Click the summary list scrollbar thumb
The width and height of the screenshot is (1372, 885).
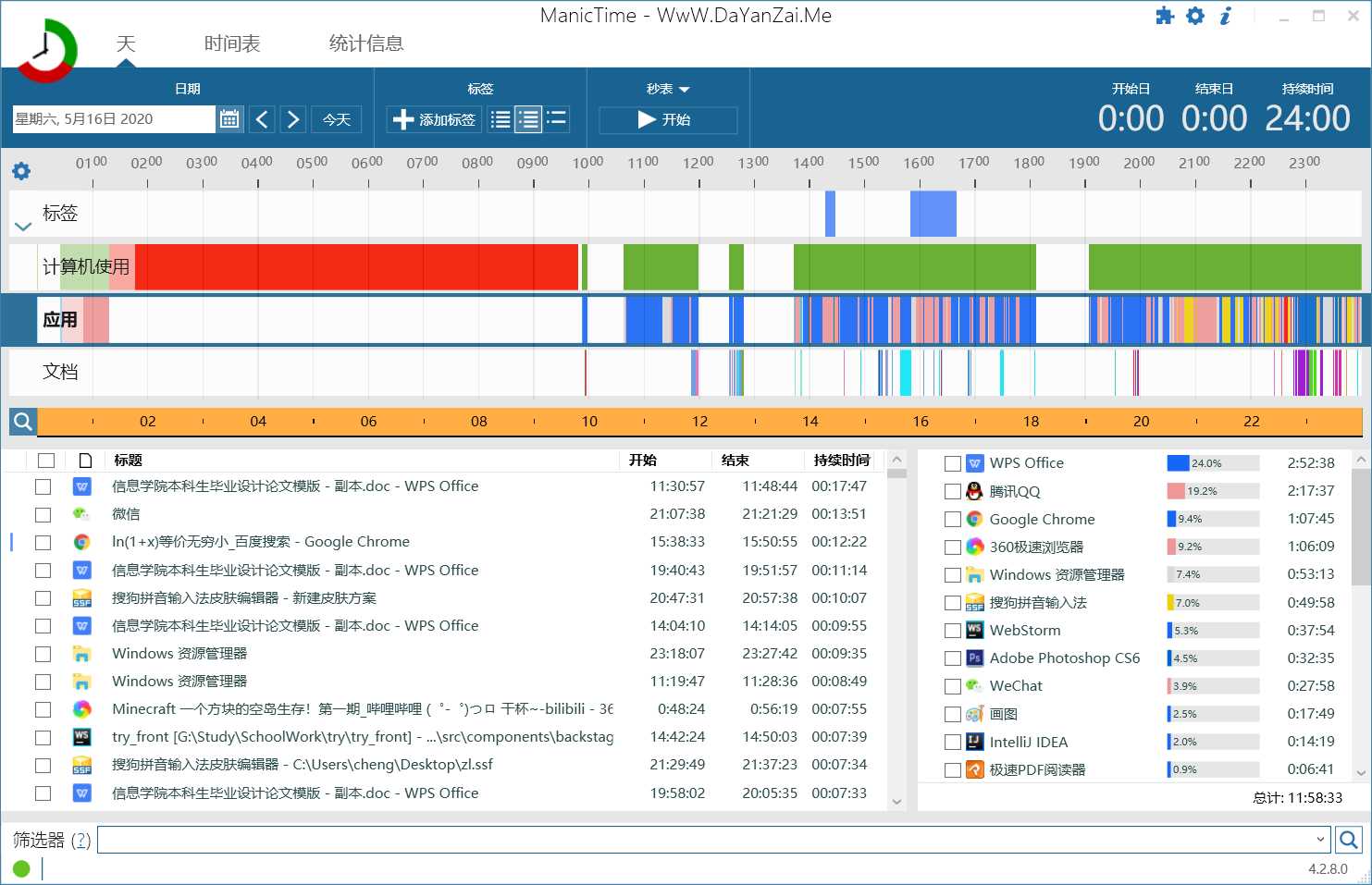[x=1361, y=527]
